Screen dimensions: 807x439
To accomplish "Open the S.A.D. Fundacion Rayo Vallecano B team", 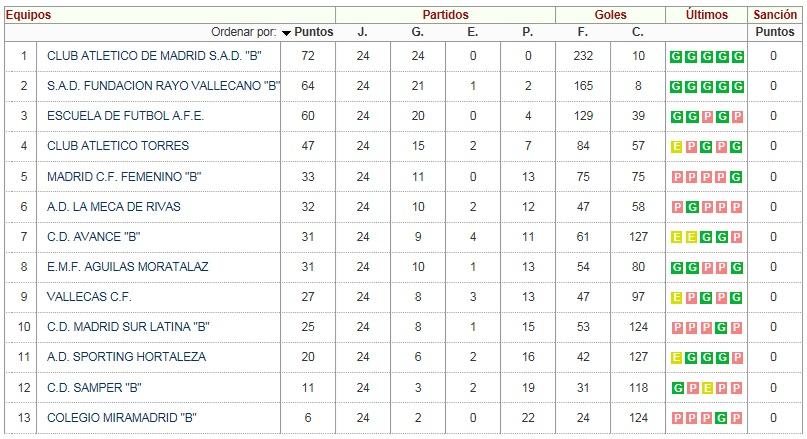I will pyautogui.click(x=164, y=86).
